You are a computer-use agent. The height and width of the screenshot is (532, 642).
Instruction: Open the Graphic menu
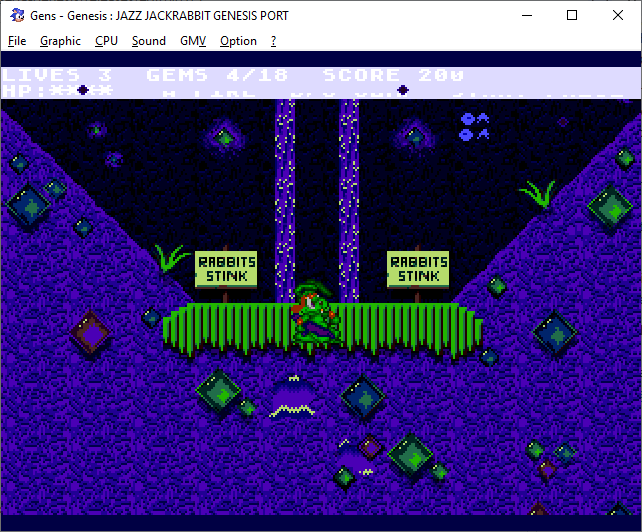tap(60, 41)
